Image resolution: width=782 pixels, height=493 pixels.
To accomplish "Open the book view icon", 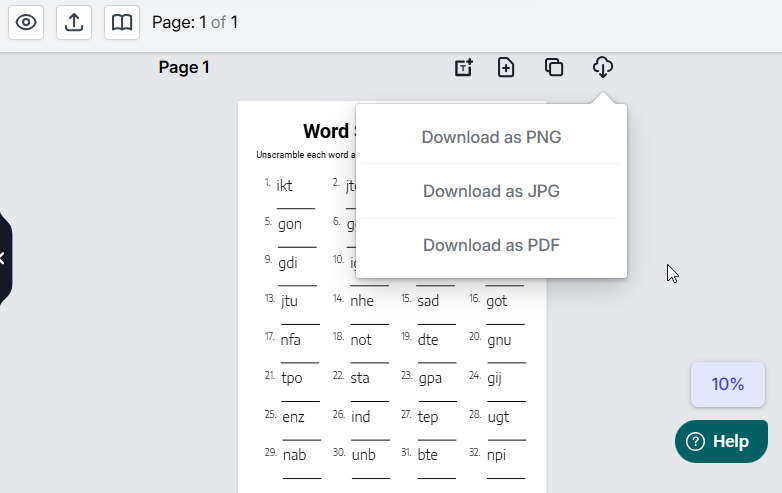I will coord(122,23).
